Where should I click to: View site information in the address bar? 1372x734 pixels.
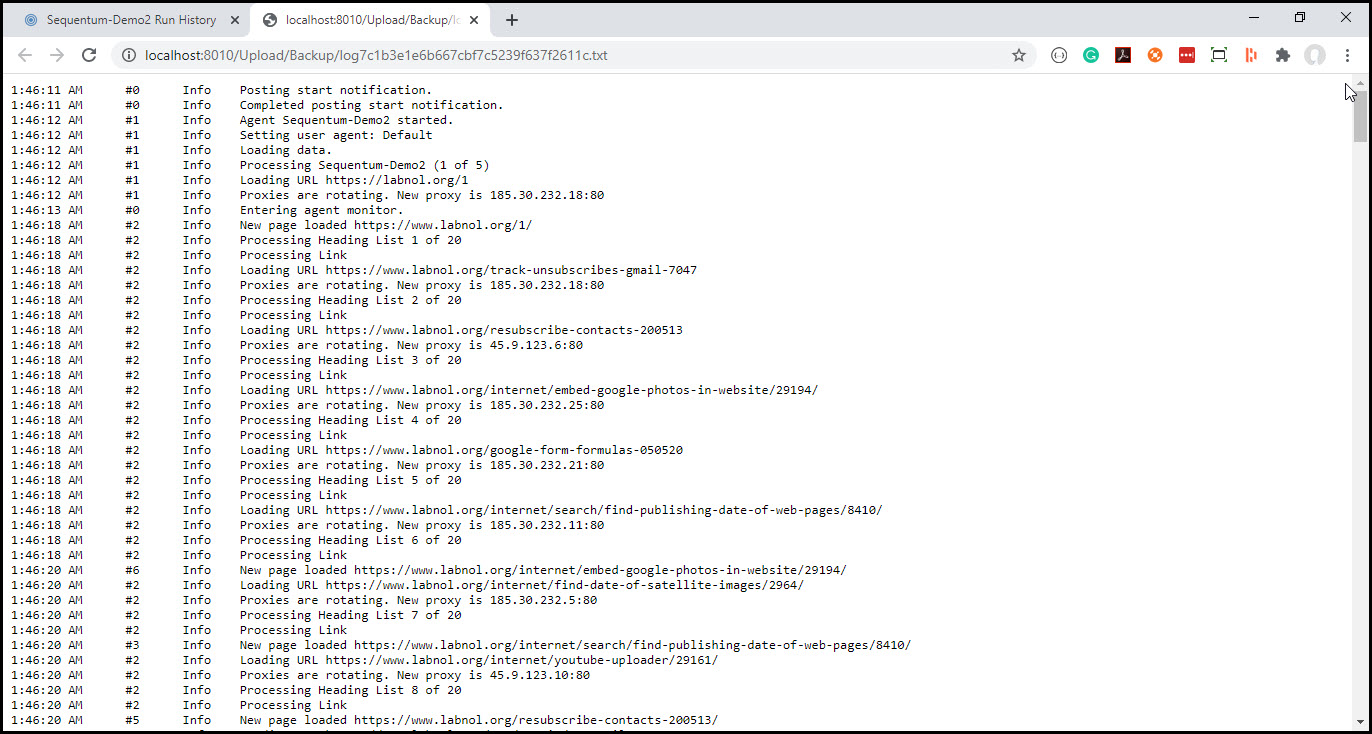[128, 55]
